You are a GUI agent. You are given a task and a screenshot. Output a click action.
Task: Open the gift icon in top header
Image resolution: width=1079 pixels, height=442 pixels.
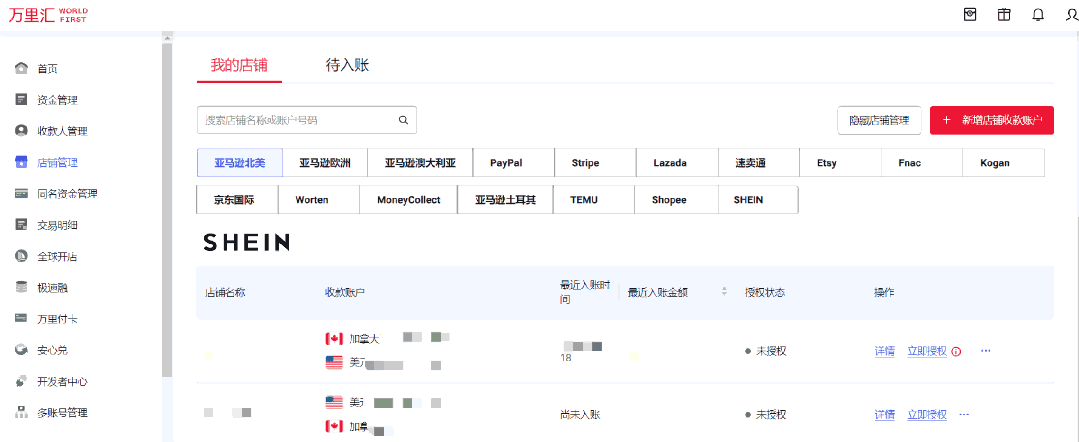(1004, 14)
